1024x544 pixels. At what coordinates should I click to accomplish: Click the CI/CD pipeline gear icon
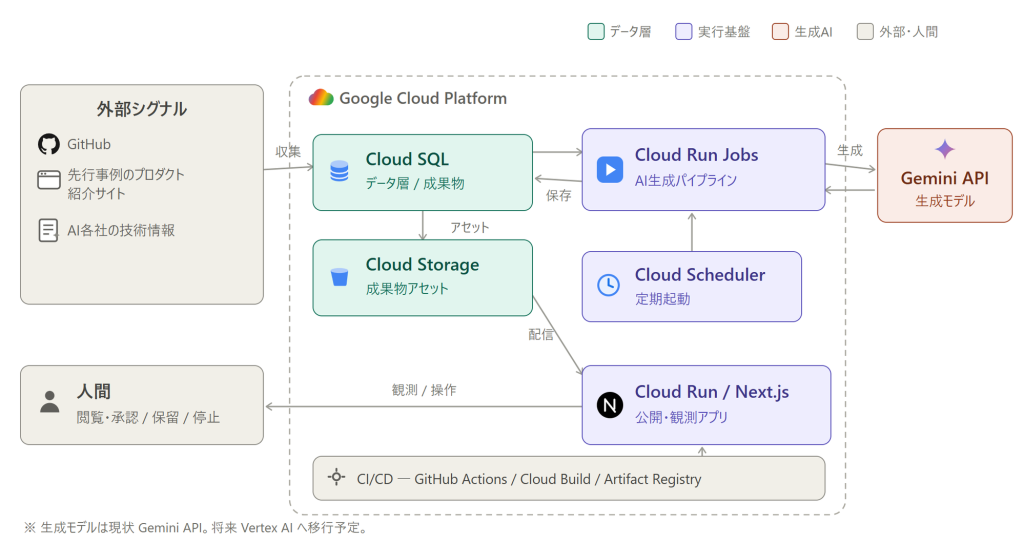pos(336,477)
